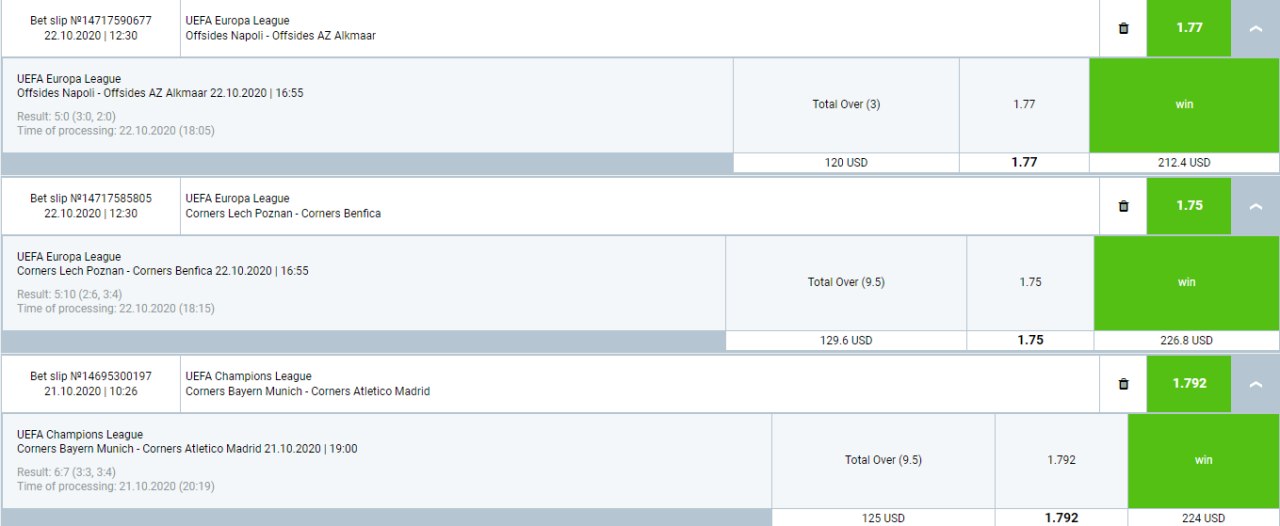Image resolution: width=1280 pixels, height=526 pixels.
Task: Open Corners Lech Poznan - Corners Benfica title
Action: (x=283, y=214)
